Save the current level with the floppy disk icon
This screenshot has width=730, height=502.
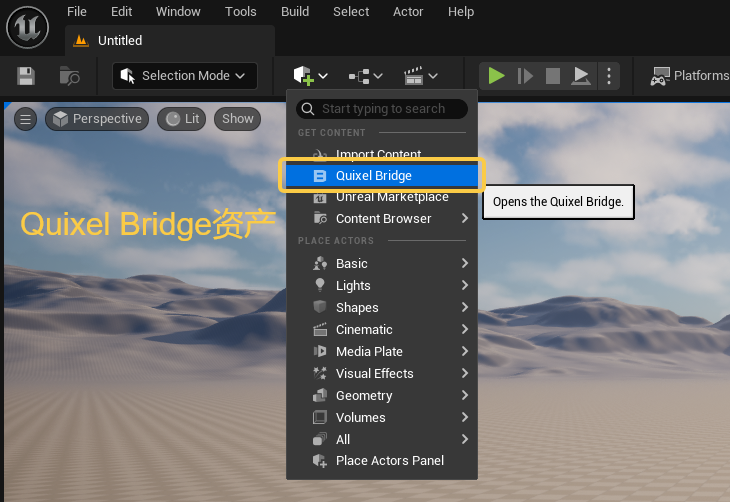coord(26,76)
